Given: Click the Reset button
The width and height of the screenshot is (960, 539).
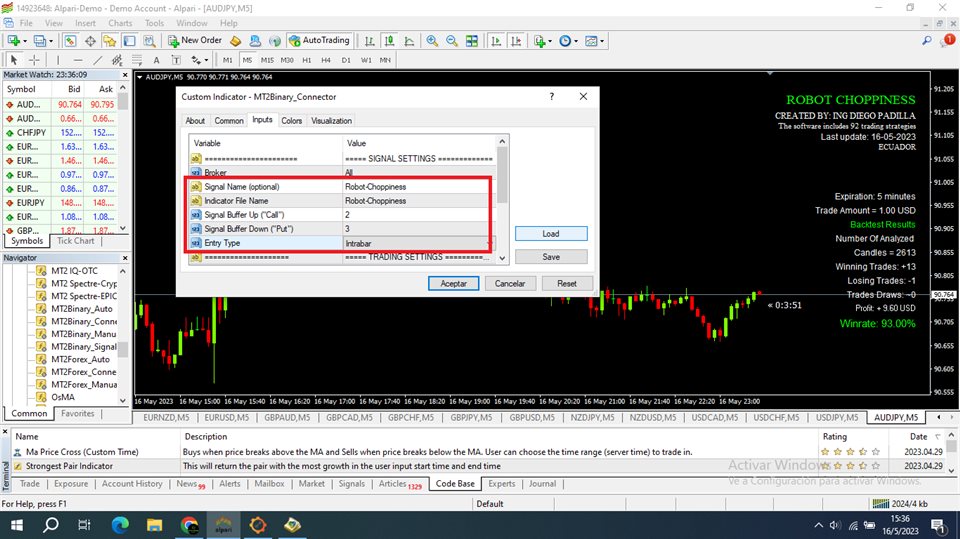Looking at the screenshot, I should coord(567,284).
